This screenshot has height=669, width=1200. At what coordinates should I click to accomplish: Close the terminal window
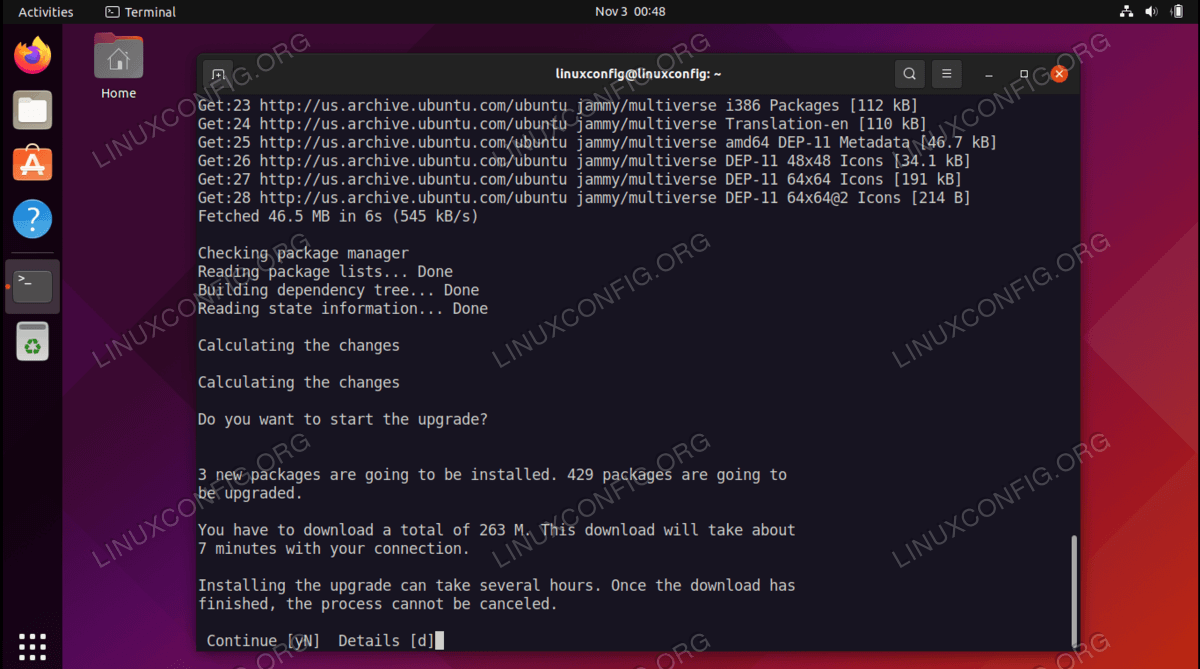point(1059,74)
